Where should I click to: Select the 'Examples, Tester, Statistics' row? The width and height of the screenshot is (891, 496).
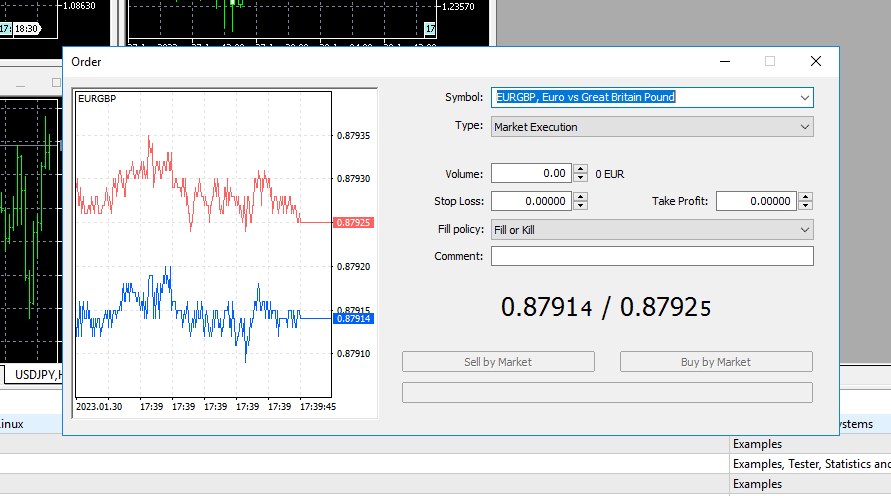[810, 464]
